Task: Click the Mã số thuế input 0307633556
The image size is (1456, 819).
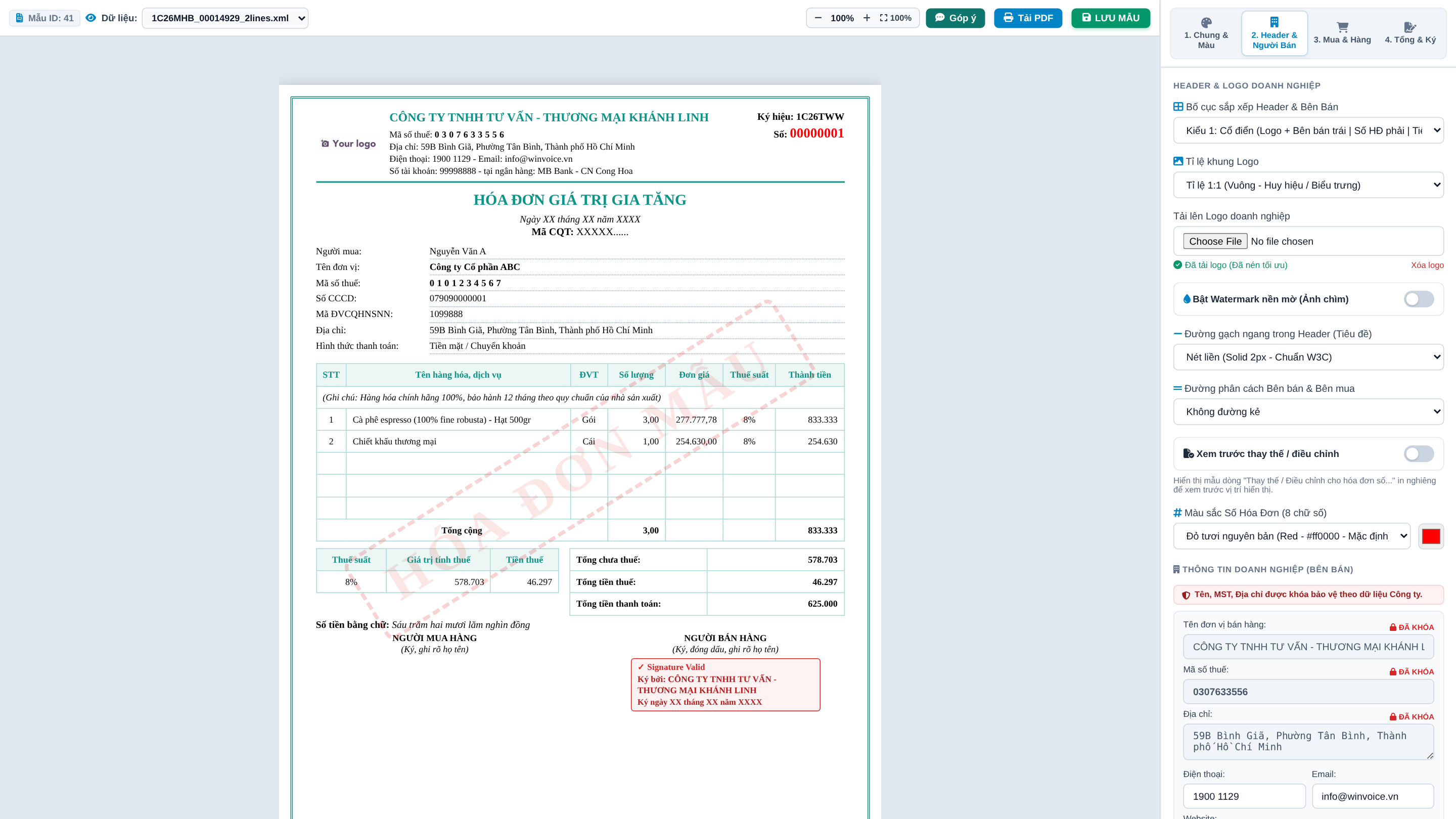Action: [1308, 692]
